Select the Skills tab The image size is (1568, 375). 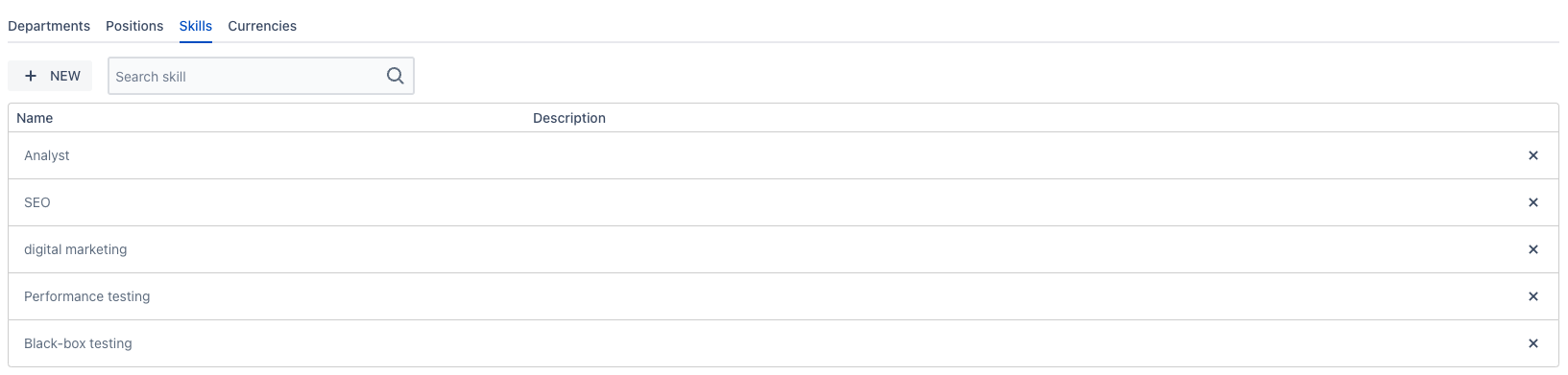(196, 26)
